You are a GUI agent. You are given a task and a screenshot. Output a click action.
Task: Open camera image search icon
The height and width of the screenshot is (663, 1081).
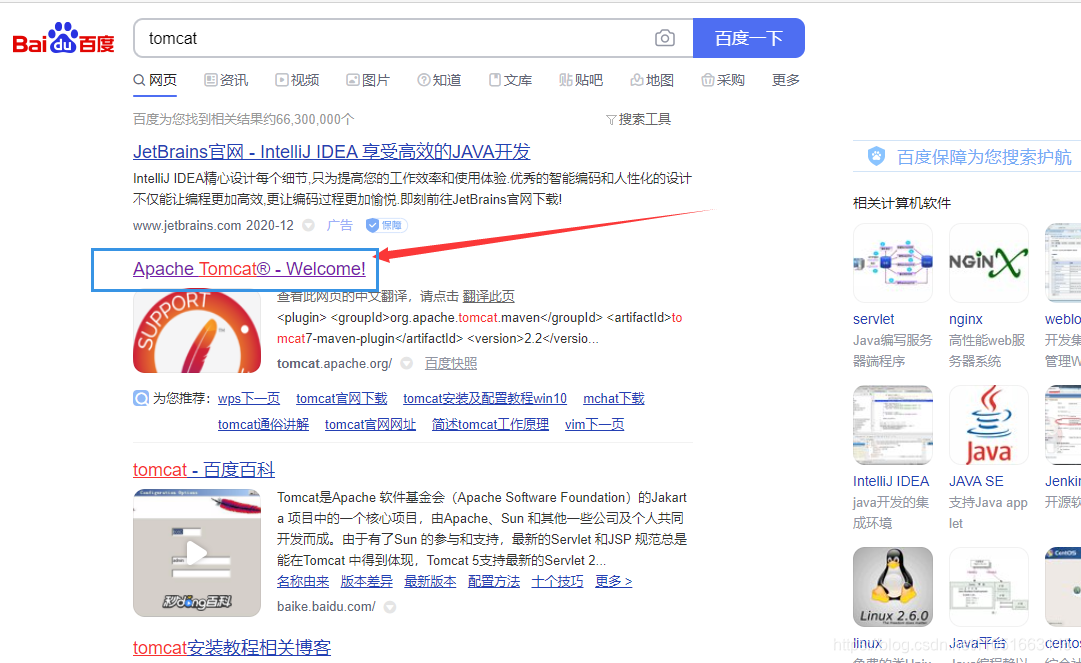point(665,38)
